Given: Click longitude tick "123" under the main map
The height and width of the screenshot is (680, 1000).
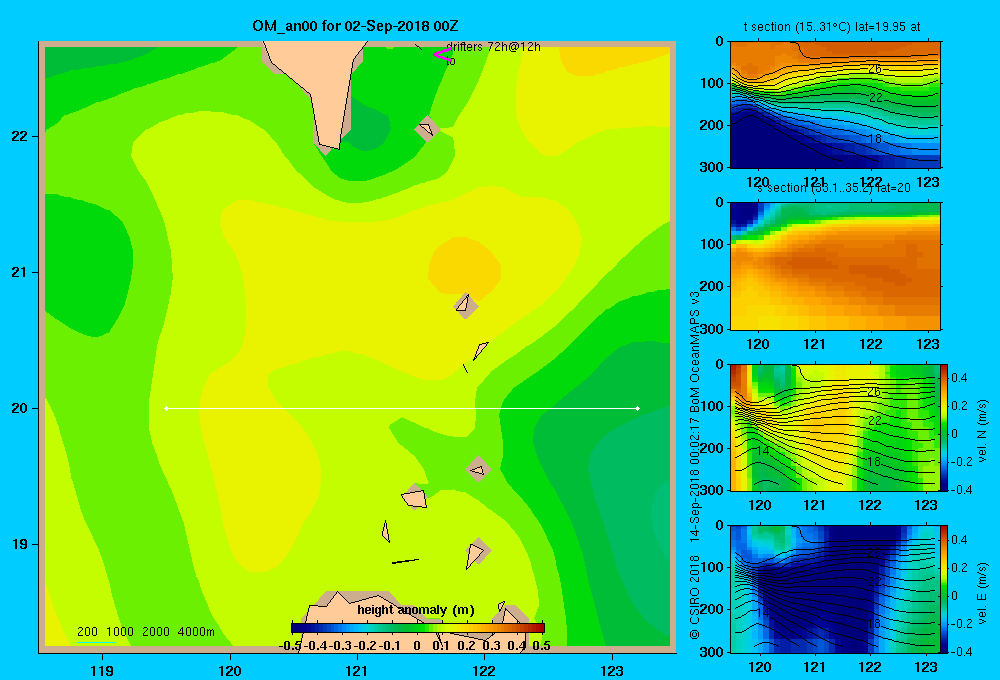Looking at the screenshot, I should [x=612, y=670].
